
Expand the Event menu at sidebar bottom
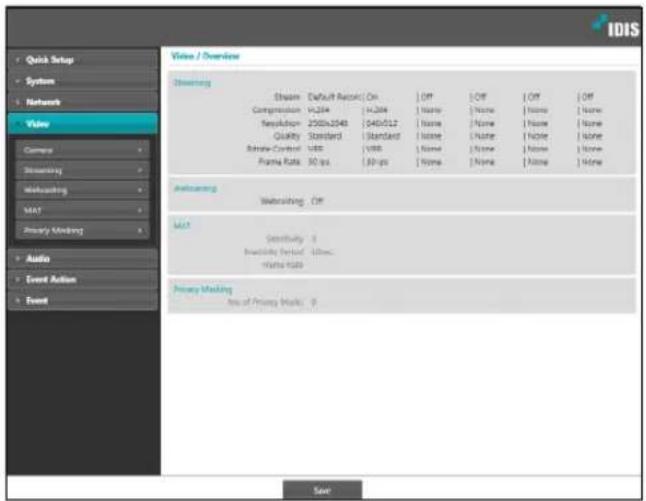click(x=83, y=301)
